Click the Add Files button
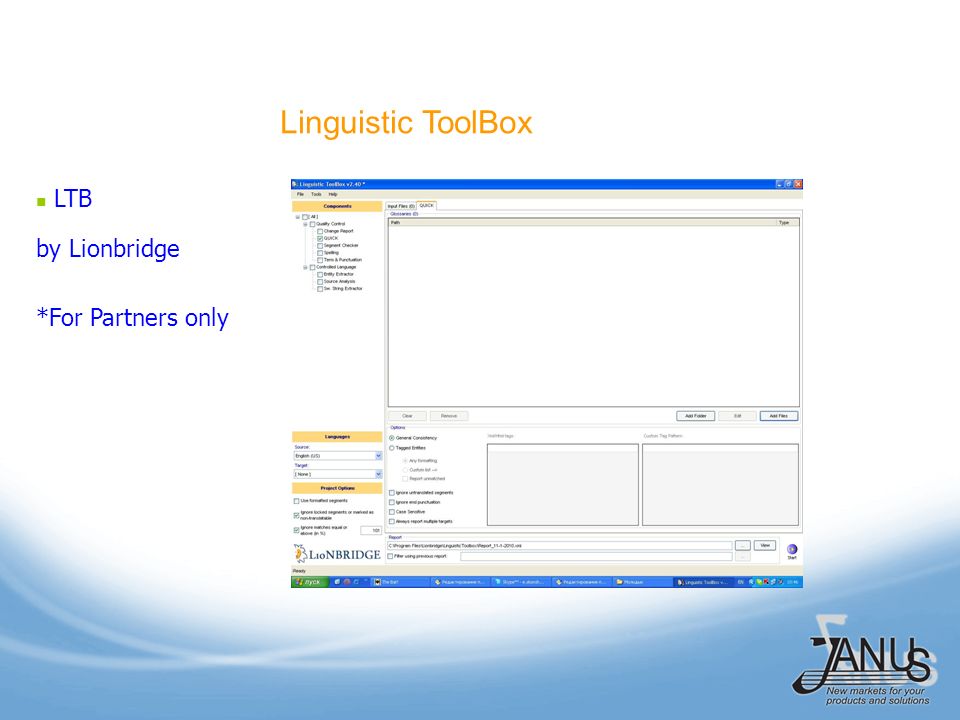The height and width of the screenshot is (720, 960). pos(779,416)
